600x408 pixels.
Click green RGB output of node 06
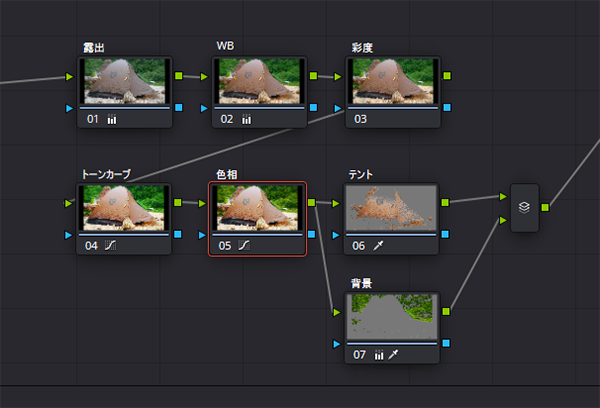445,202
